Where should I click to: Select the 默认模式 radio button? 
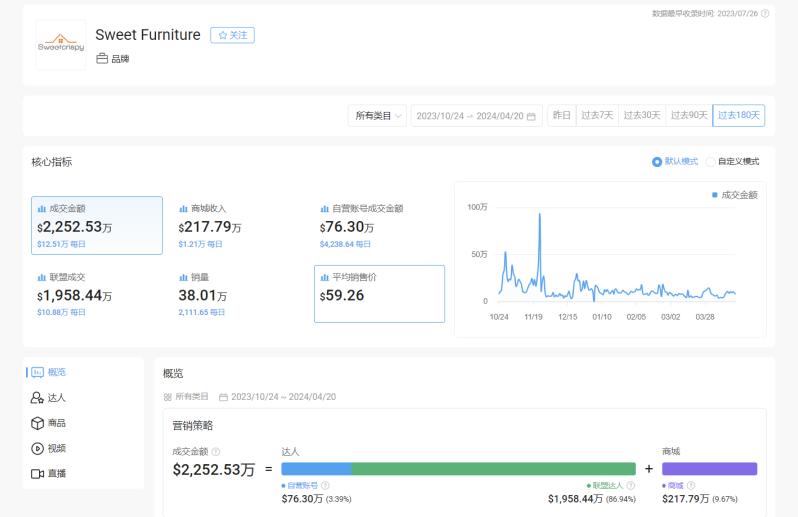(x=657, y=162)
